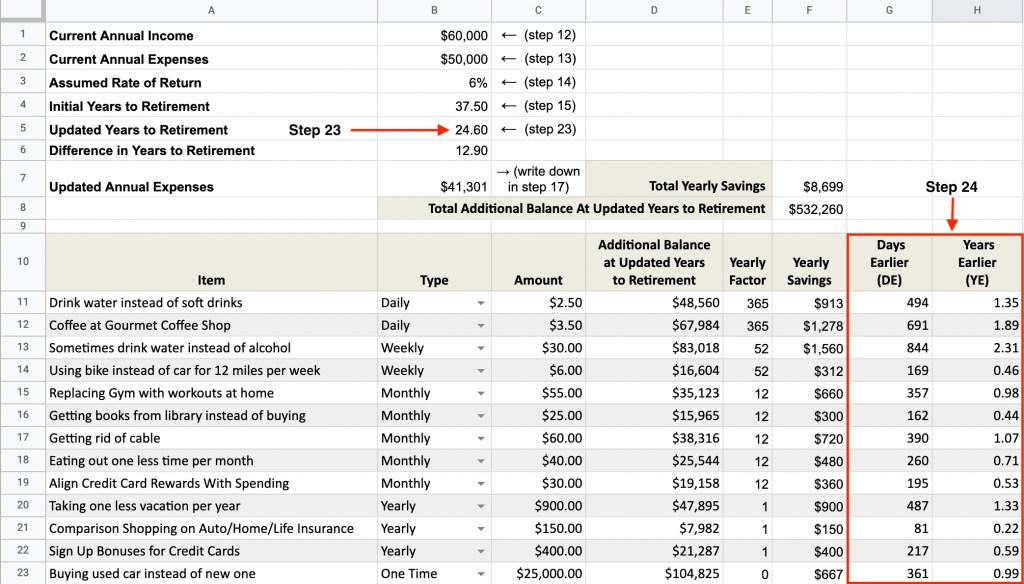Expand Type dropdown for Getting rid of cable
Screen dimensions: 1024x584
[x=481, y=439]
